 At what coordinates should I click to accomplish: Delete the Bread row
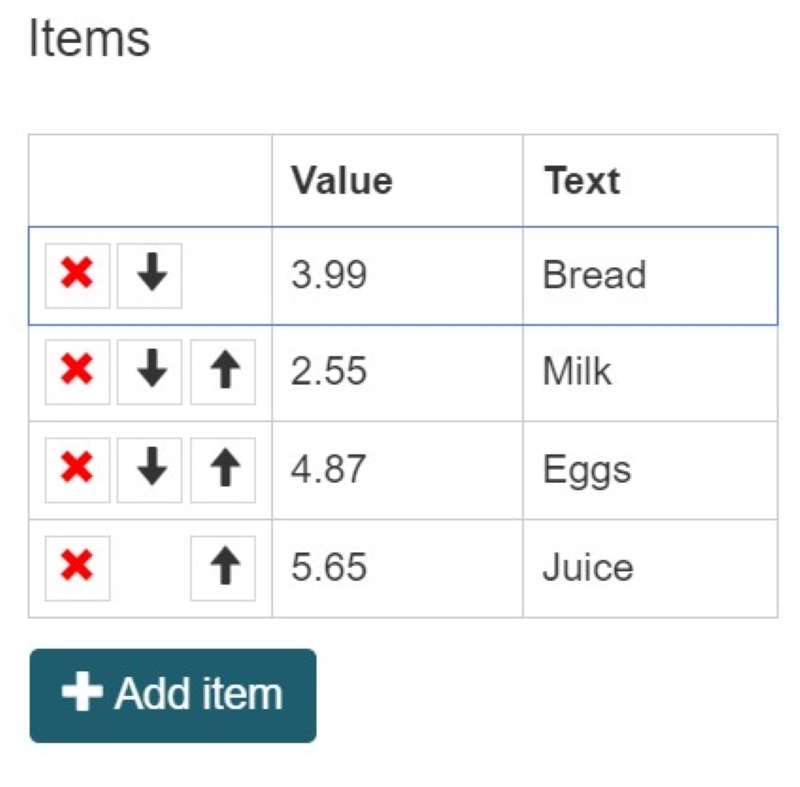pos(78,275)
